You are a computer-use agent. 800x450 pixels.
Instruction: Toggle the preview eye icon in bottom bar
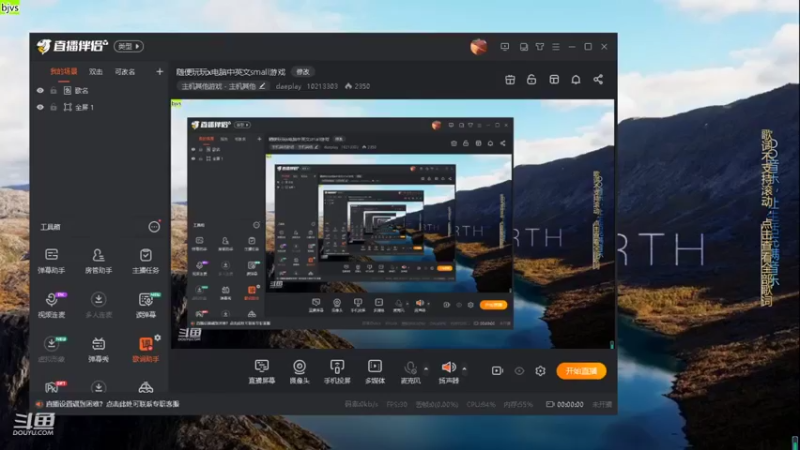(519, 371)
